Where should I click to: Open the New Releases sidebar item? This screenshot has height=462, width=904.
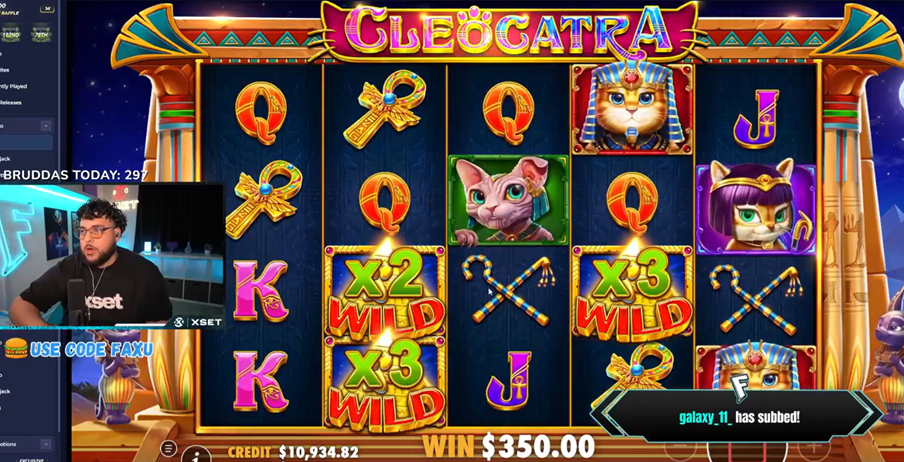pyautogui.click(x=11, y=103)
